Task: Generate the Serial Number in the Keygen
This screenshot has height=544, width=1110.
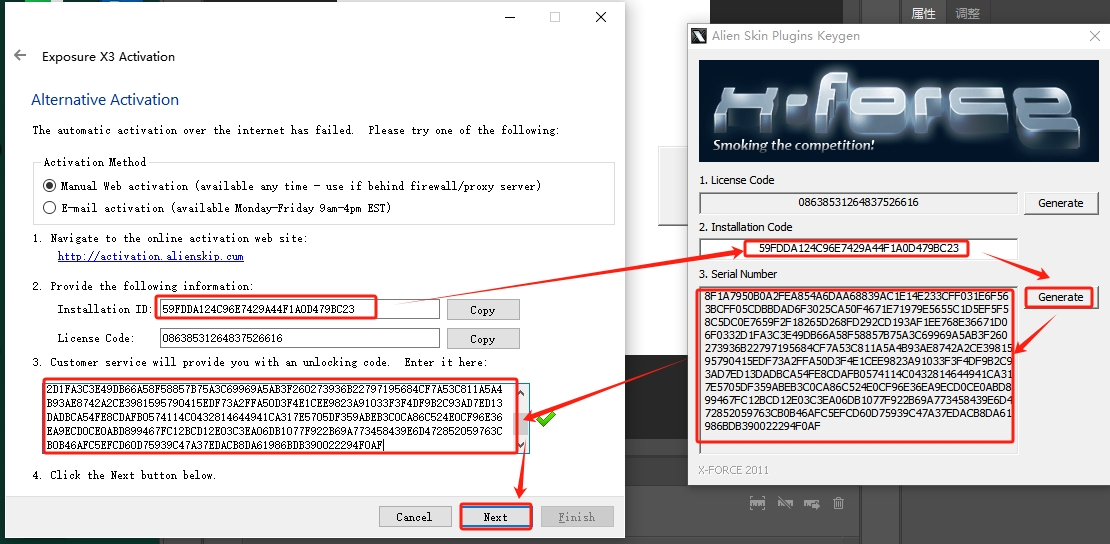Action: point(1060,297)
